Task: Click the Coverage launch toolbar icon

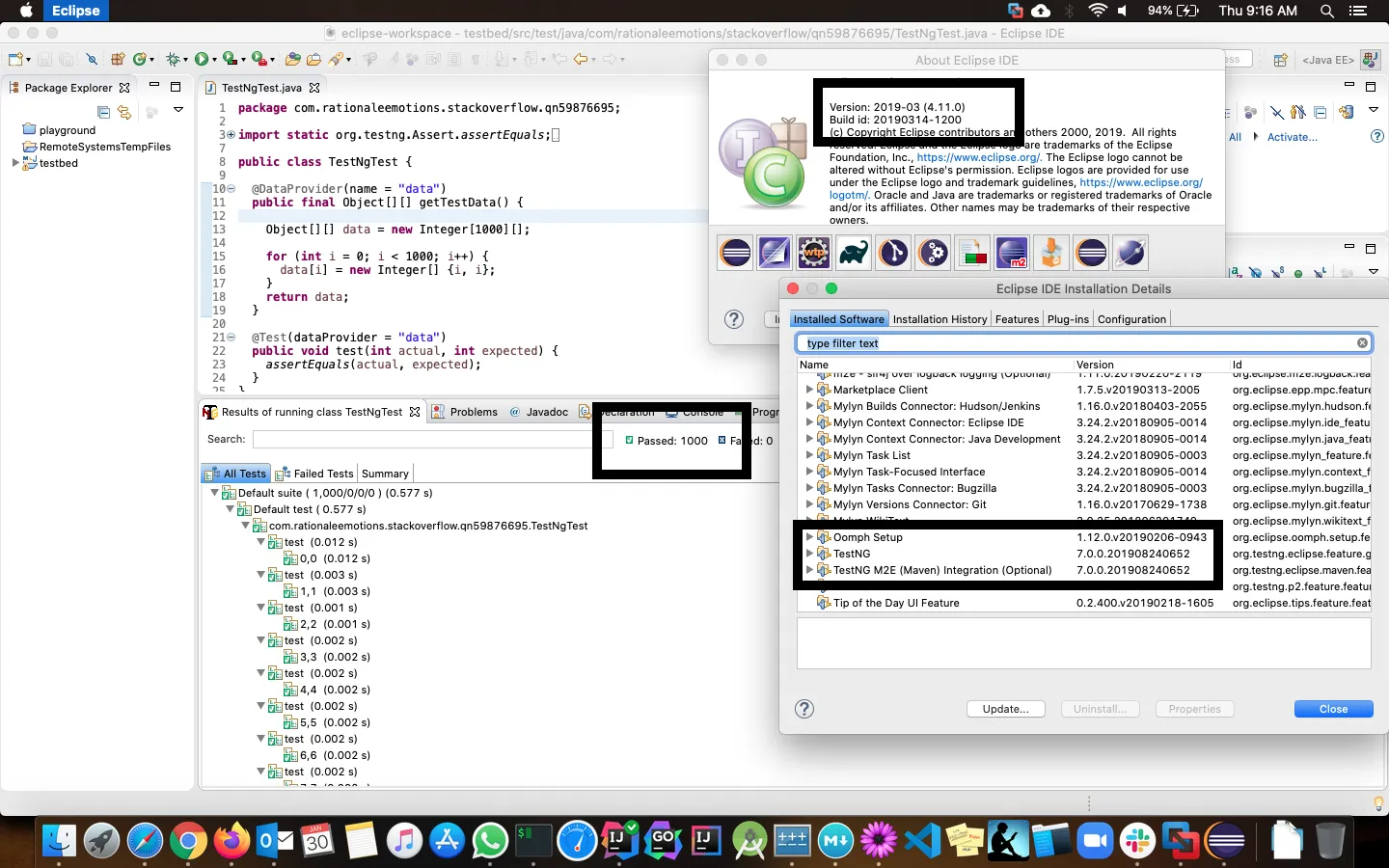Action: tap(230, 59)
